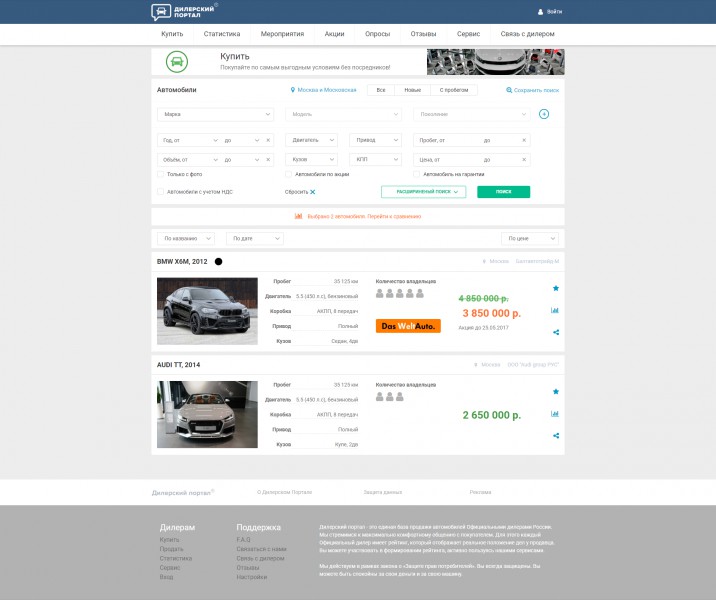Screen dimensions: 716x600
Task: Open the По названию sort dropdown
Action: click(186, 238)
